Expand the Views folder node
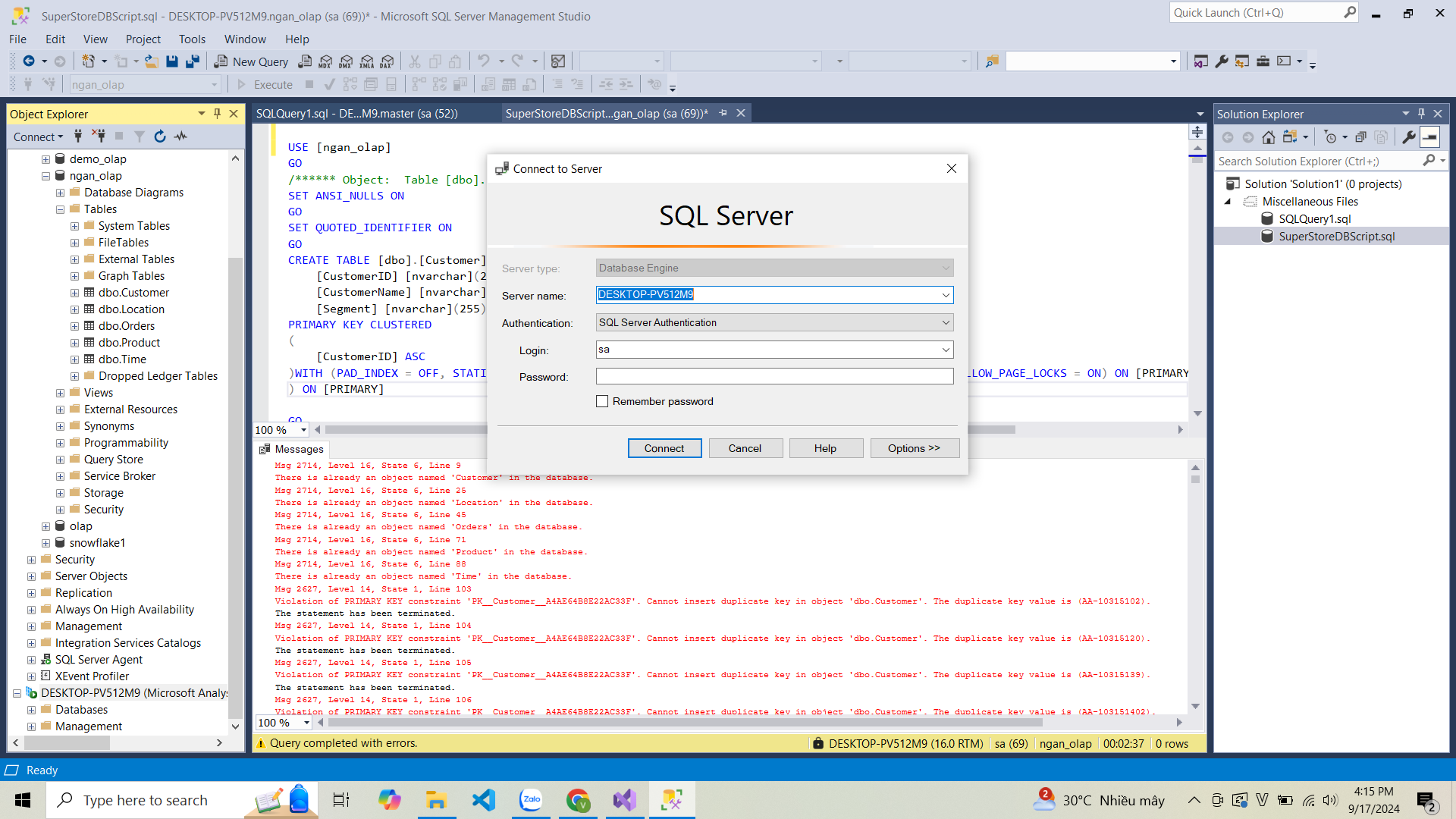1456x819 pixels. 60,393
